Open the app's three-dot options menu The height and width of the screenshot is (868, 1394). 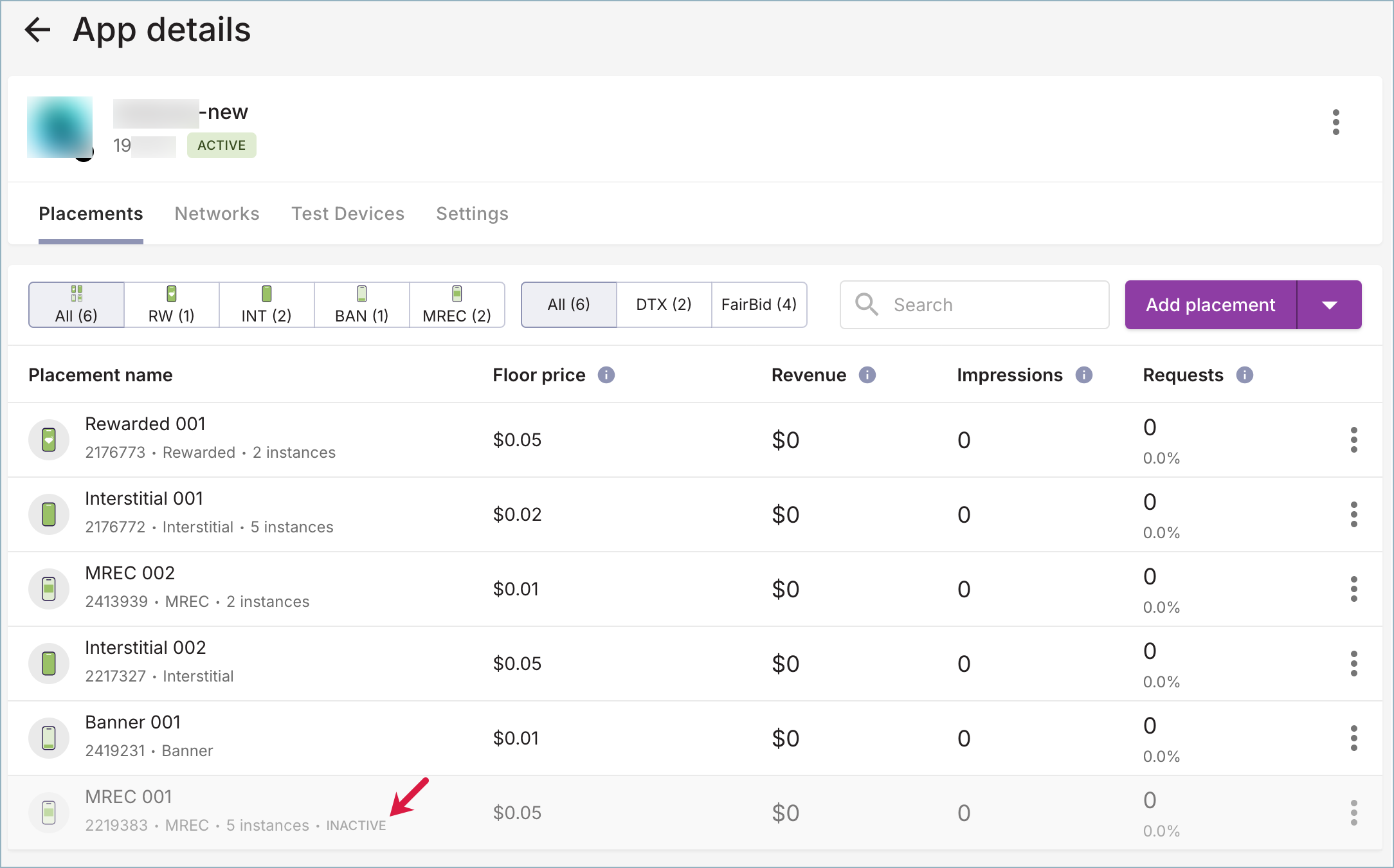coord(1335,122)
